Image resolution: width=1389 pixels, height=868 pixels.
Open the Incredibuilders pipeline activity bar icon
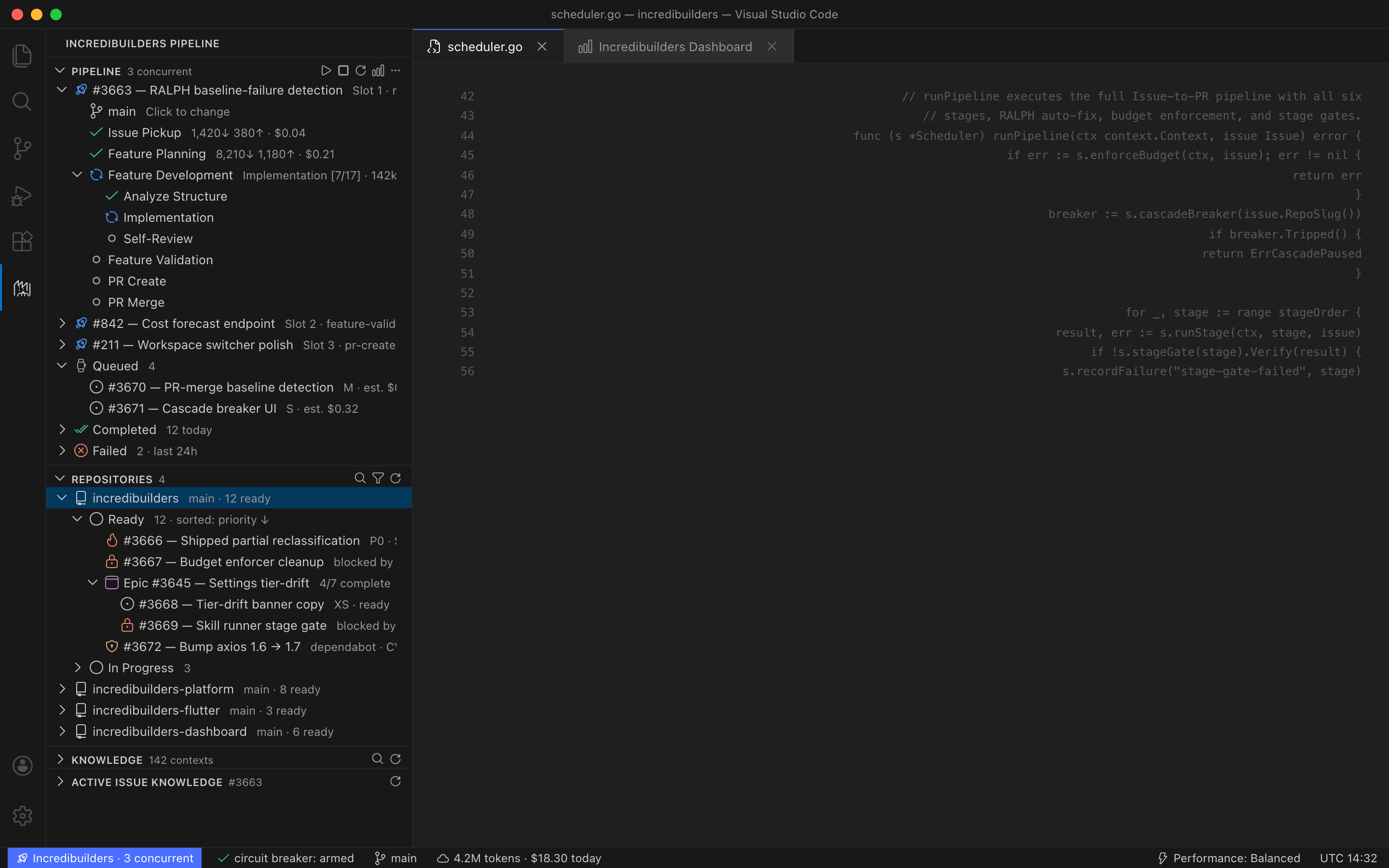pos(22,287)
